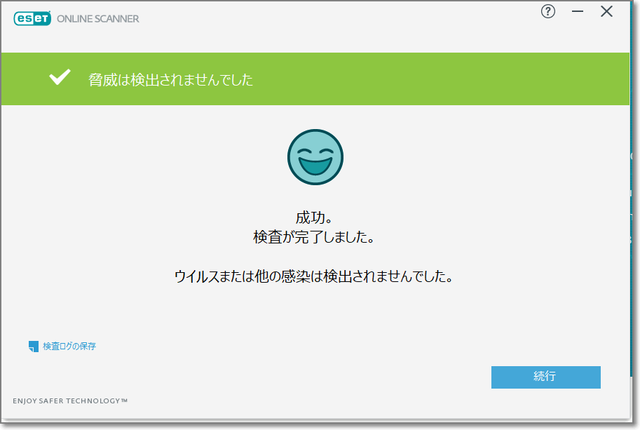640x430 pixels.
Task: Click the document icon beside 検査ログの保存
Action: coord(33,347)
